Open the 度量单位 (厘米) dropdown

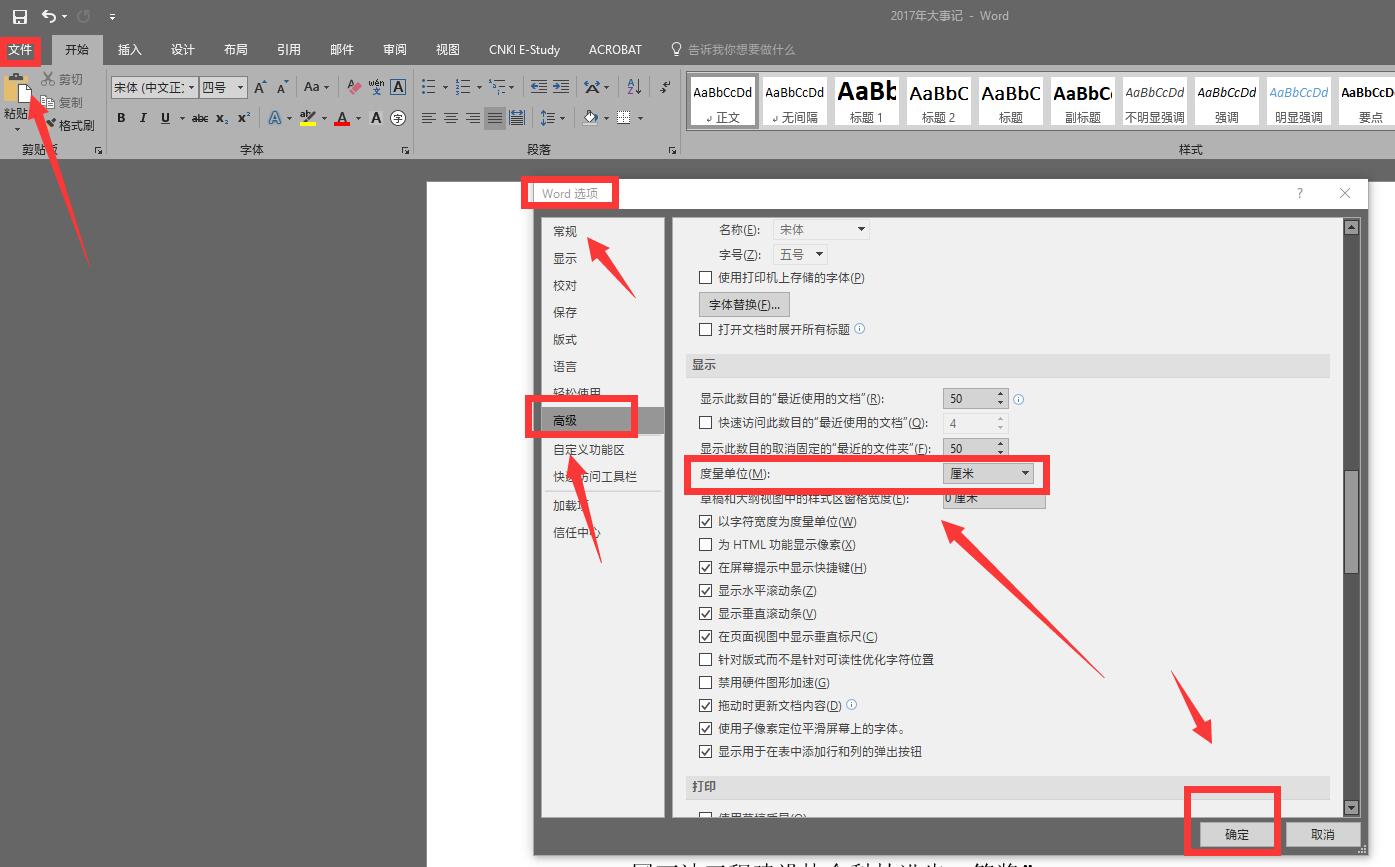988,474
